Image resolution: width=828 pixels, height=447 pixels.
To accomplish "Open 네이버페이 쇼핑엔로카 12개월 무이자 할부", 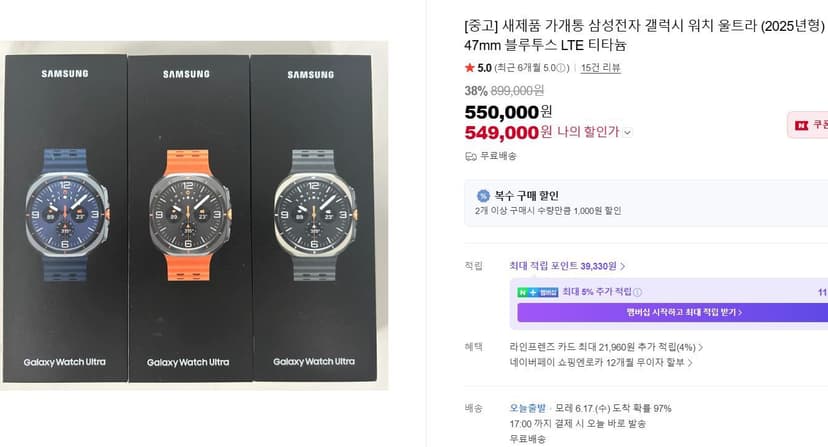I will click(x=601, y=362).
